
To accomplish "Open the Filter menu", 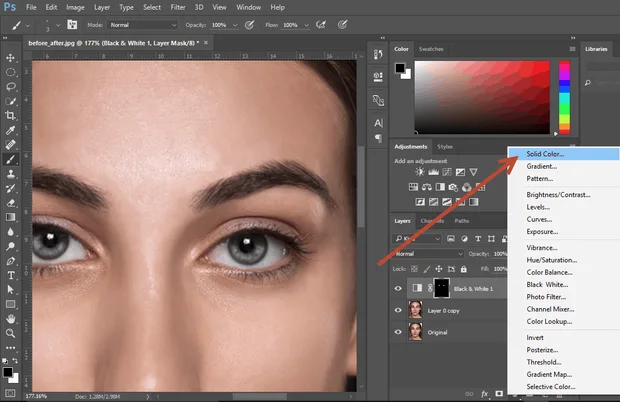I will click(178, 8).
